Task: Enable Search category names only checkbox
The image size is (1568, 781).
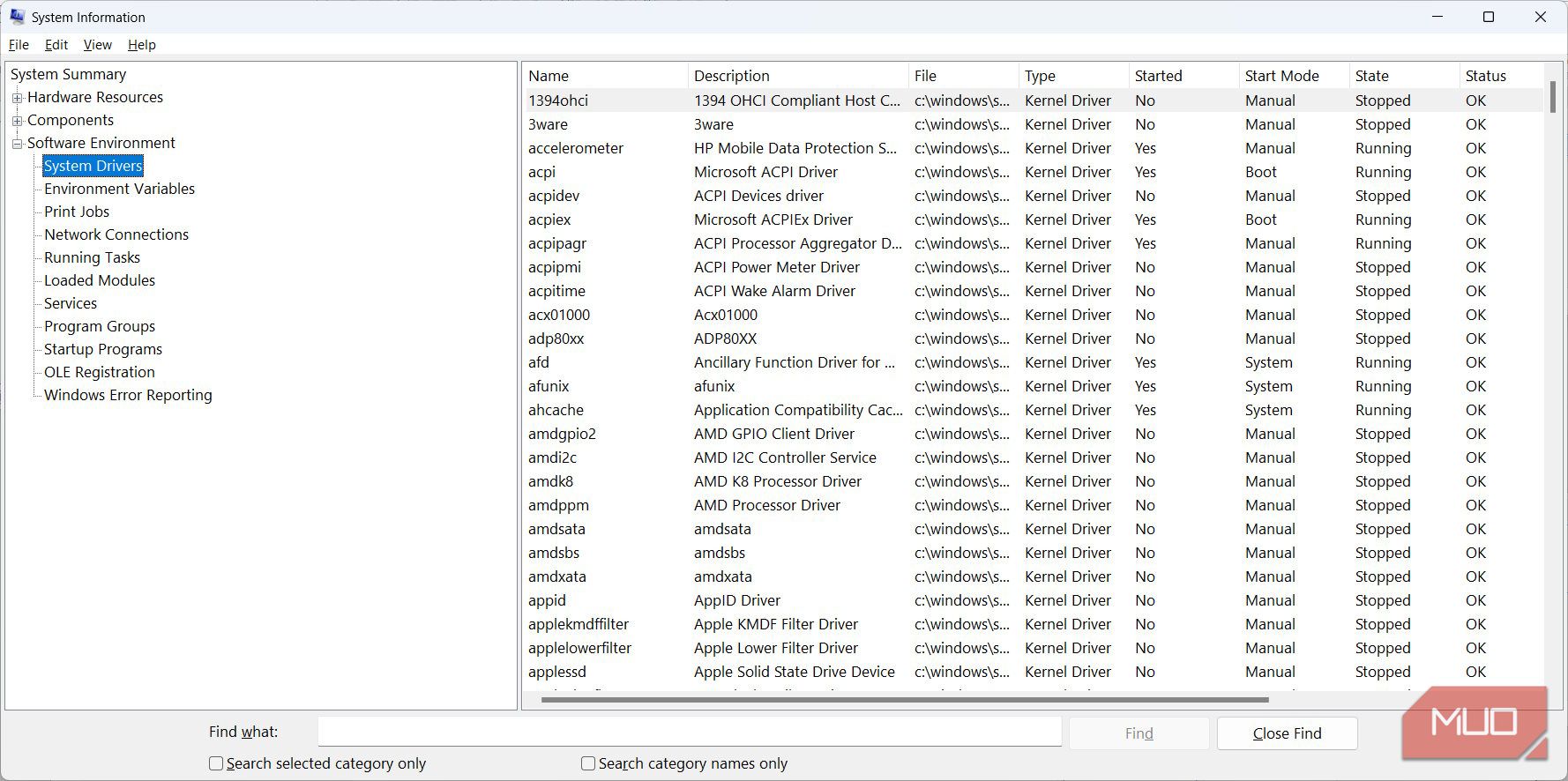Action: tap(587, 763)
